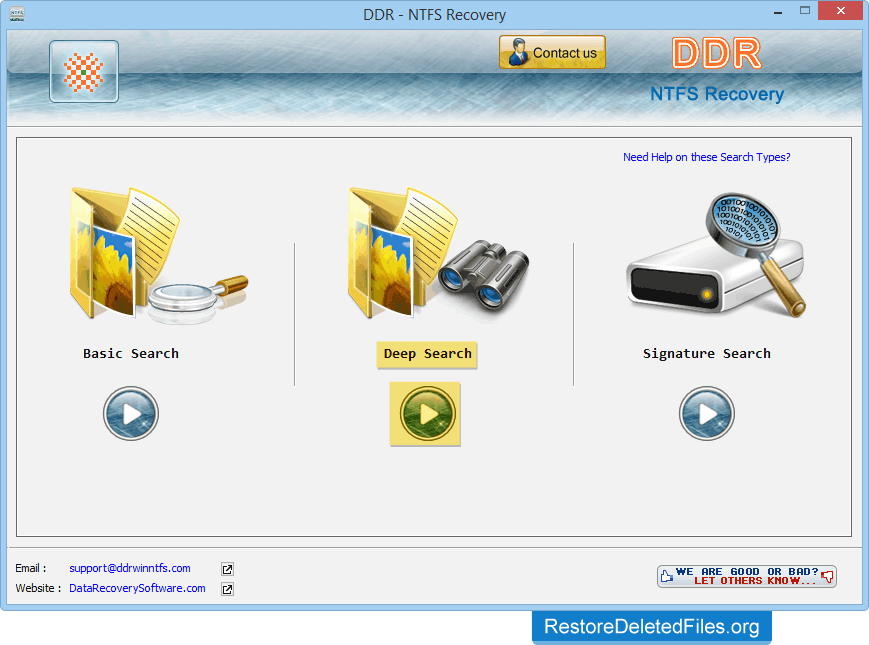Click the Signature Search hard drive icon
The image size is (869, 645).
(x=716, y=255)
